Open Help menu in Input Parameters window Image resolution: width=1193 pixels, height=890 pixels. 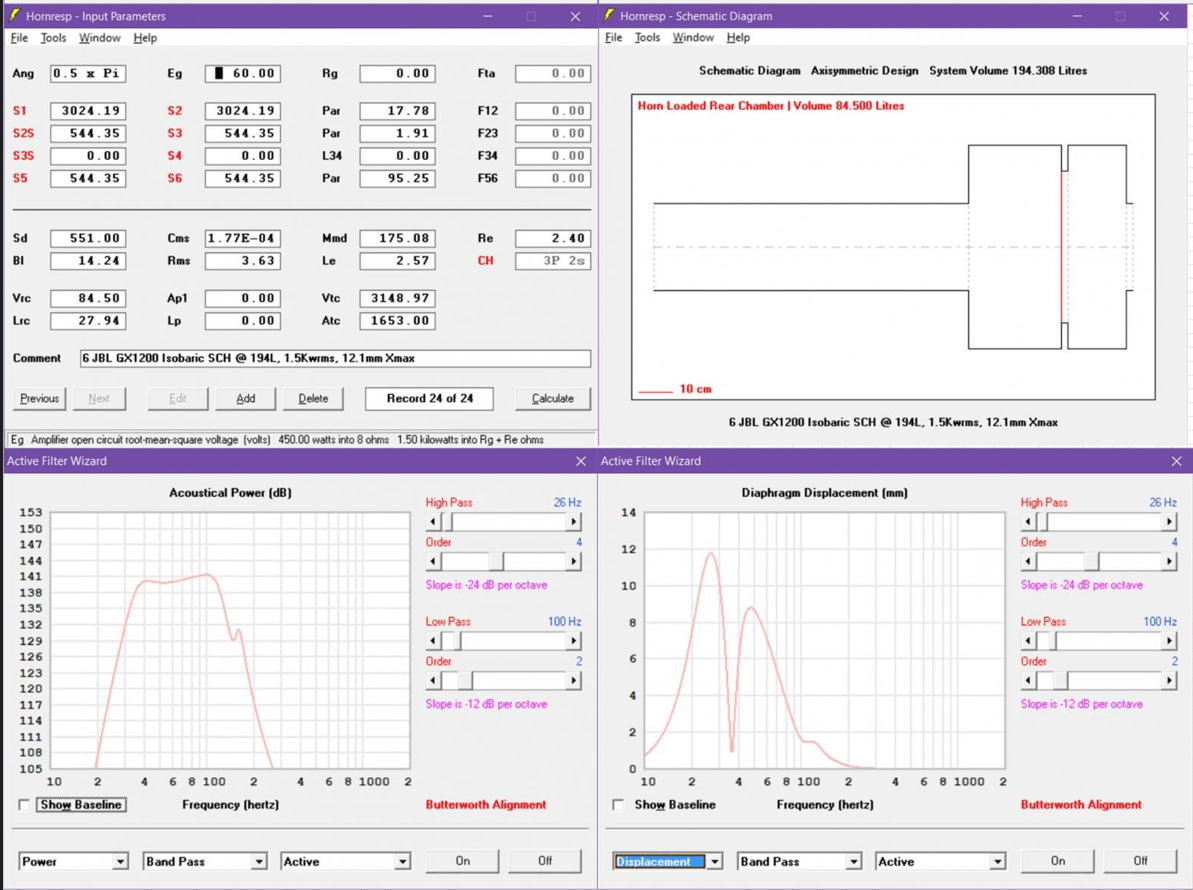tap(145, 38)
